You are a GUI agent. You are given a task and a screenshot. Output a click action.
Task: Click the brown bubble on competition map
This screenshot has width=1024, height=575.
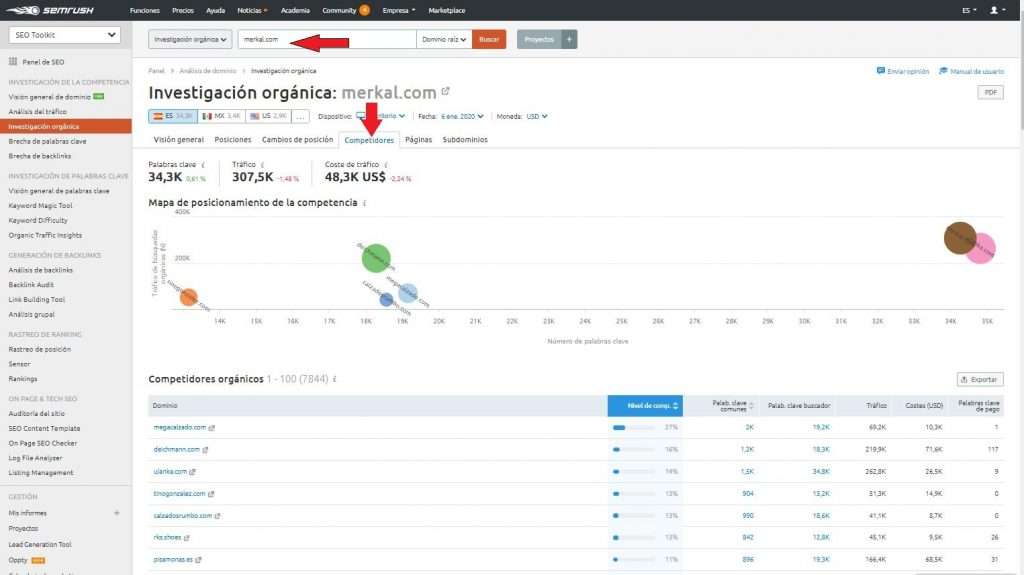tap(960, 238)
